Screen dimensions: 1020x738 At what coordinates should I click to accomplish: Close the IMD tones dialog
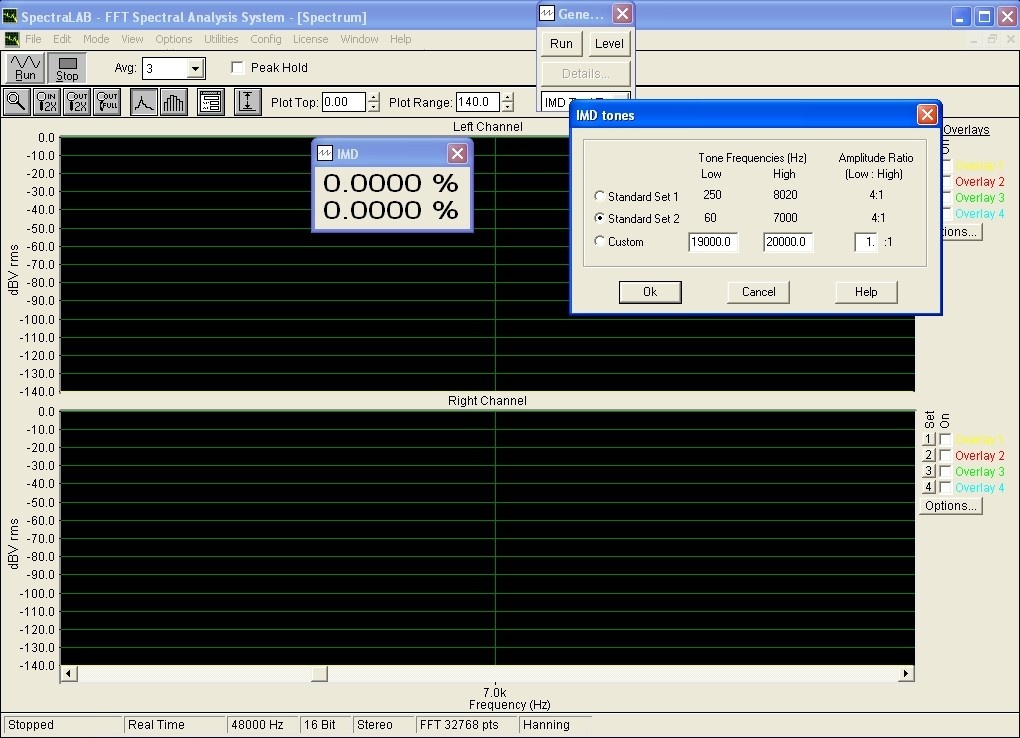[927, 115]
